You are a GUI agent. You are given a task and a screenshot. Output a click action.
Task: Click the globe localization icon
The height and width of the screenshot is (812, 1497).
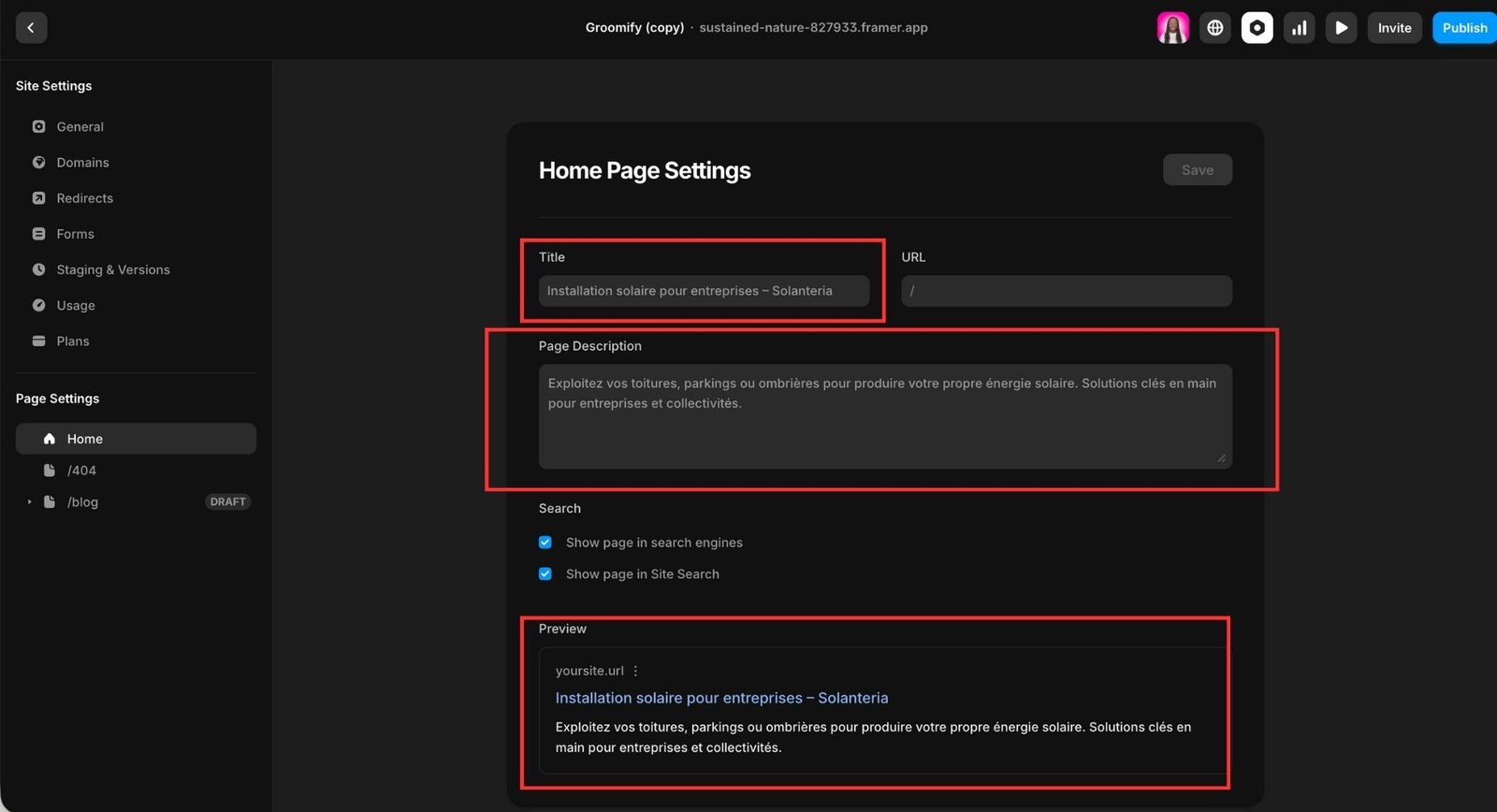point(1214,28)
